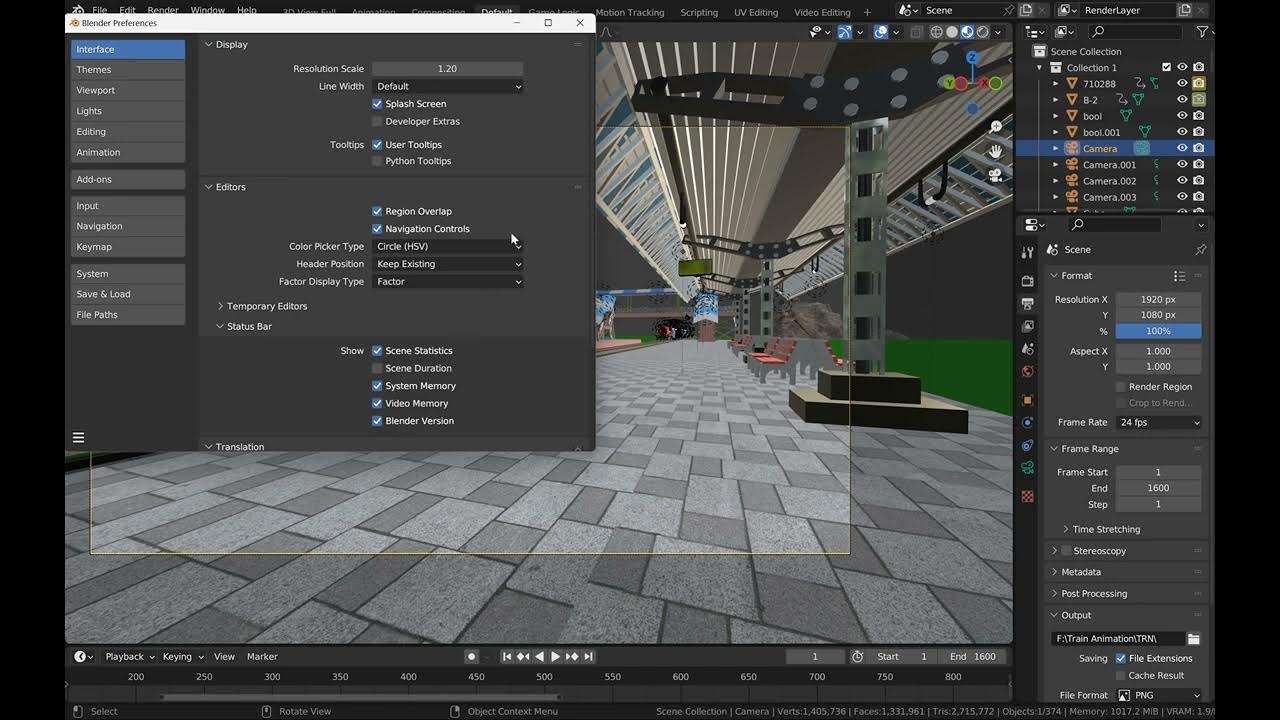Click the viewport zoom magnifier icon
This screenshot has width=1280, height=720.
tap(995, 127)
